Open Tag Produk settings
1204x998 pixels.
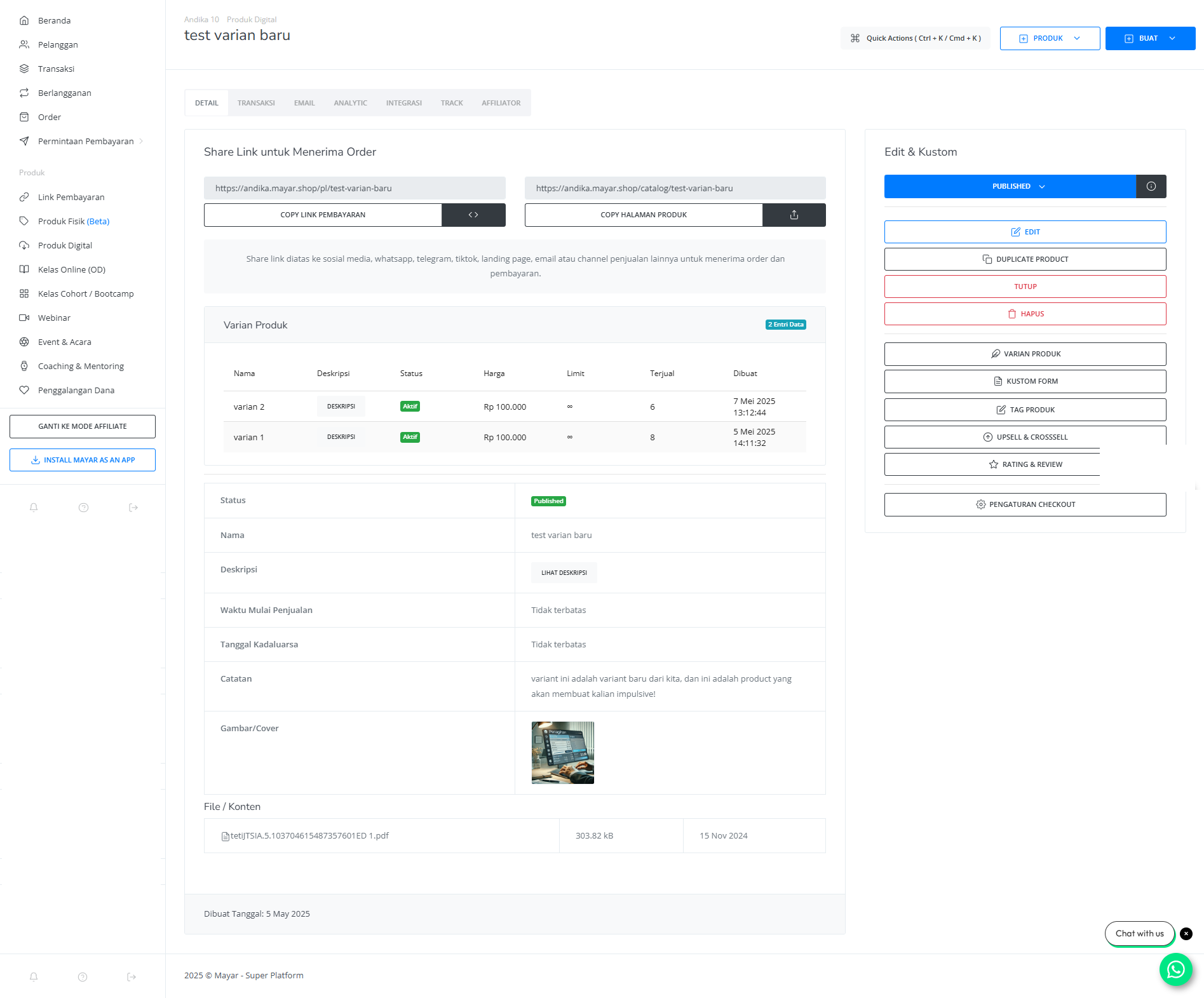(1025, 410)
